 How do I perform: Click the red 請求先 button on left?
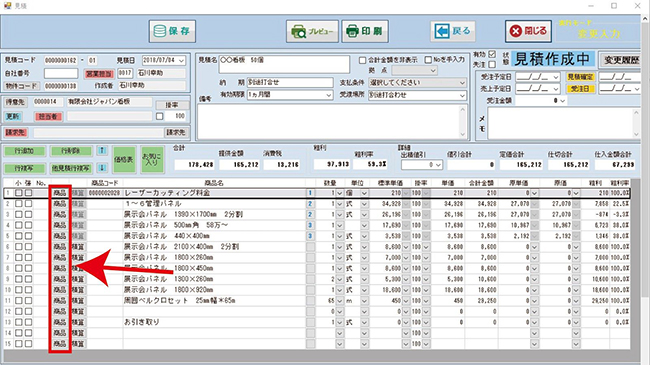[16, 133]
